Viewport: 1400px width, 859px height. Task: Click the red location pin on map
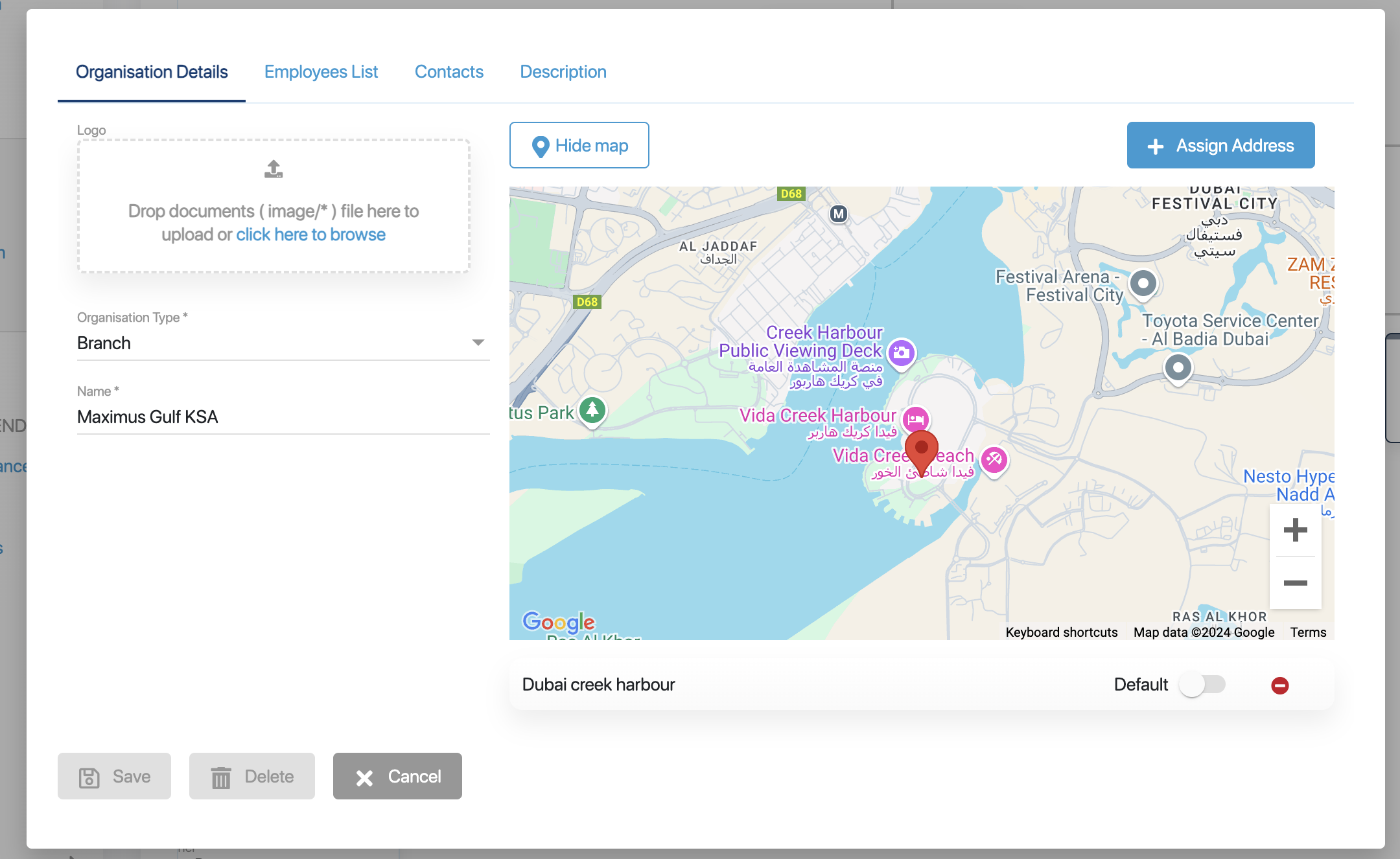[x=921, y=450]
